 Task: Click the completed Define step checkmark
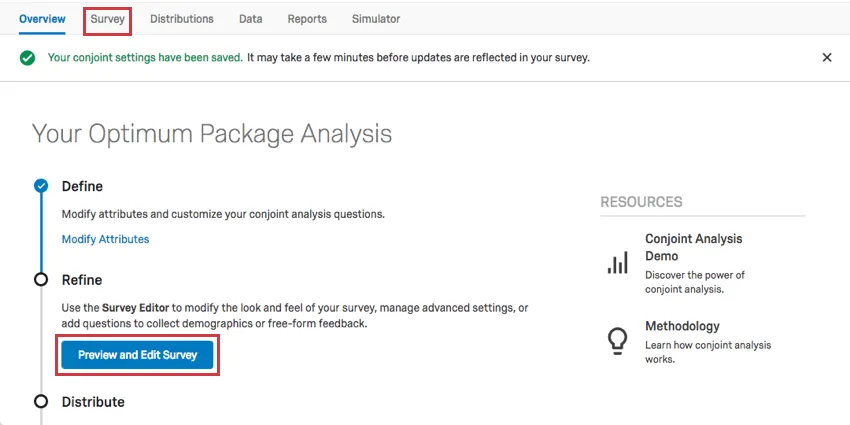click(x=41, y=186)
